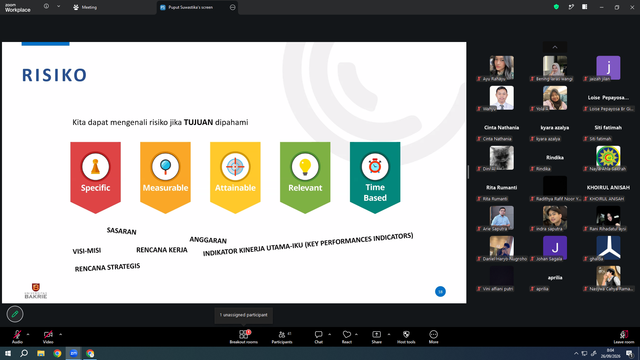Expand chat options arrow beside Chat
Image resolution: width=640 pixels, height=360 pixels.
pos(329,334)
